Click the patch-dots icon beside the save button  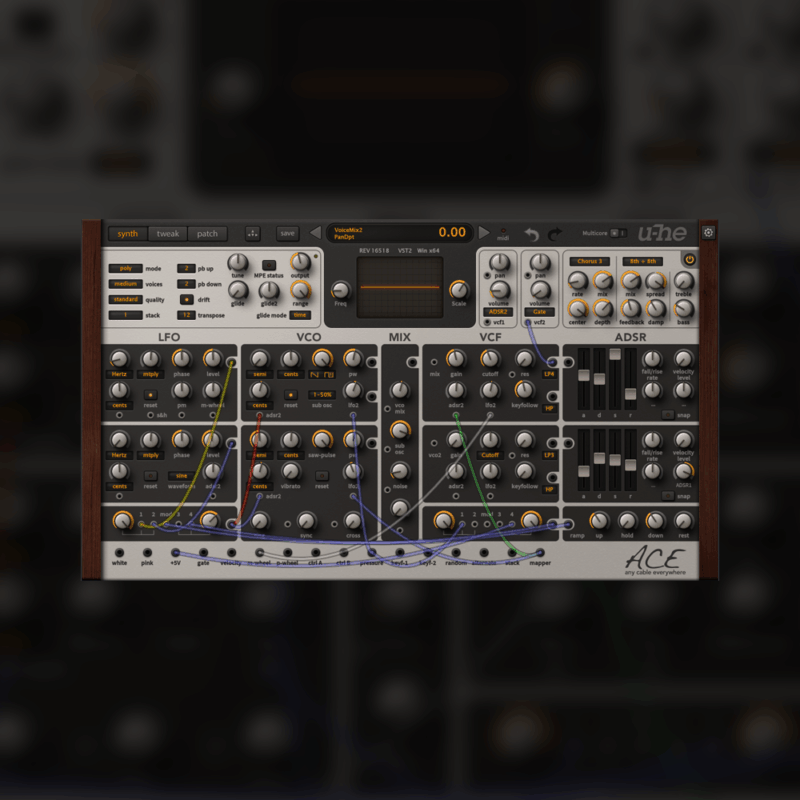pos(253,233)
